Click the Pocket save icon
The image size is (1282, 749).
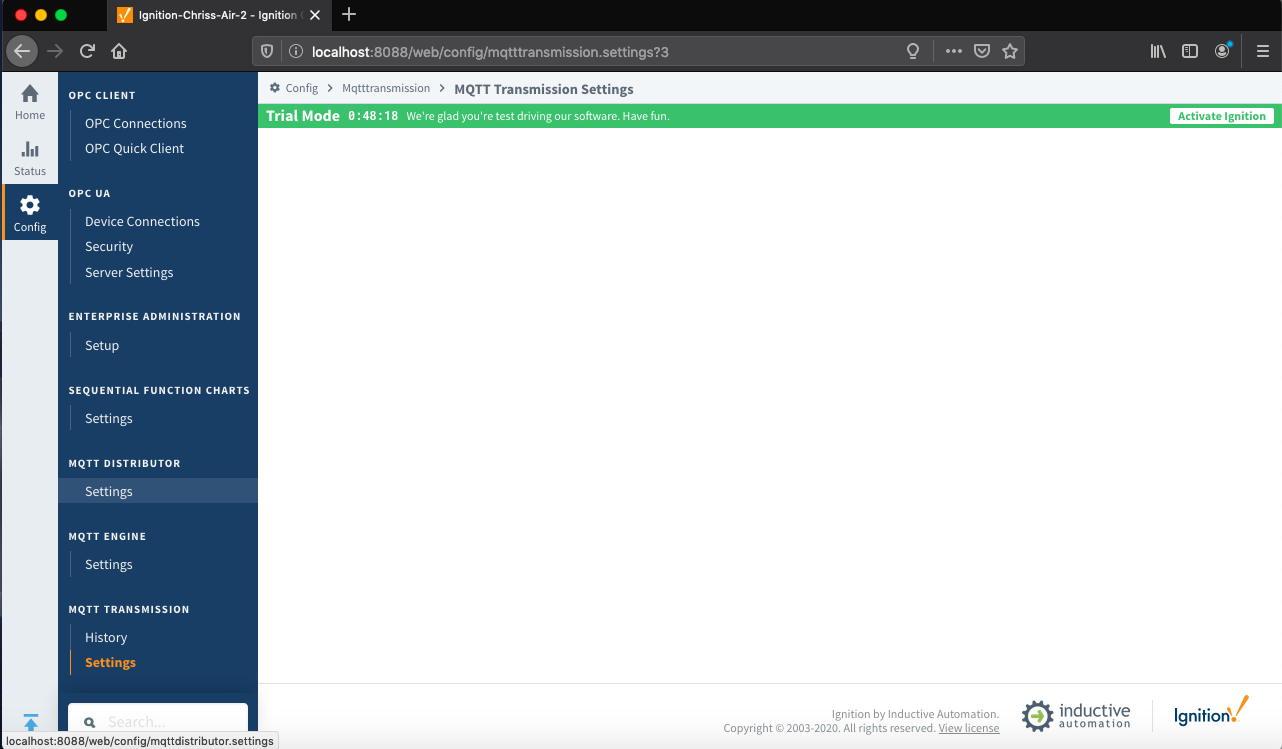click(x=982, y=51)
